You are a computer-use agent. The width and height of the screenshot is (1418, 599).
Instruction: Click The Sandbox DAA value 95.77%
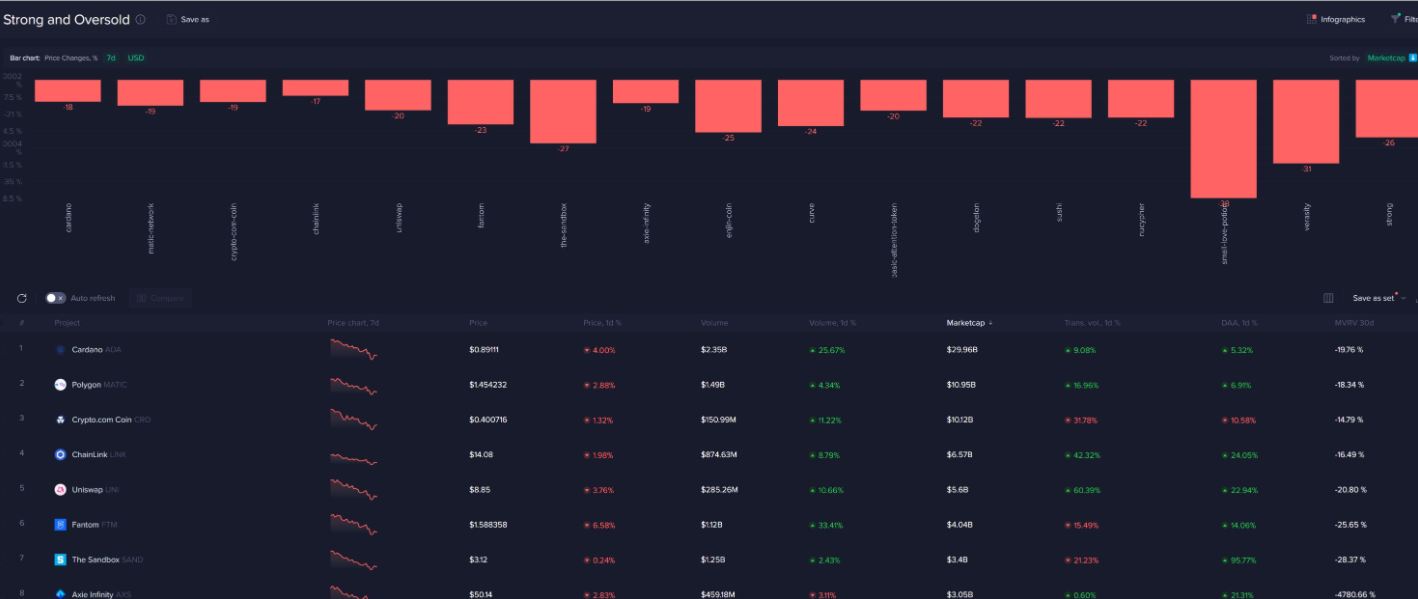(1239, 560)
